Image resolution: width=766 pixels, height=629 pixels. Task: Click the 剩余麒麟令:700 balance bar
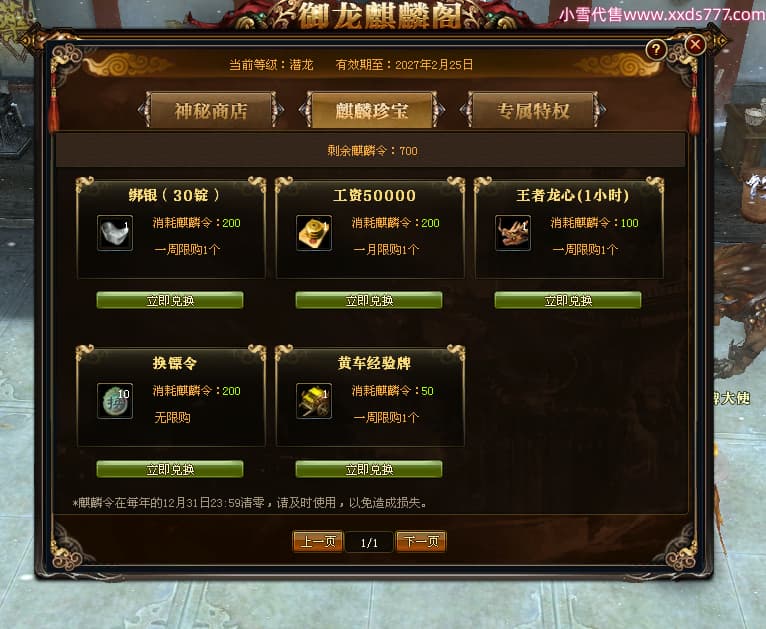tap(371, 150)
